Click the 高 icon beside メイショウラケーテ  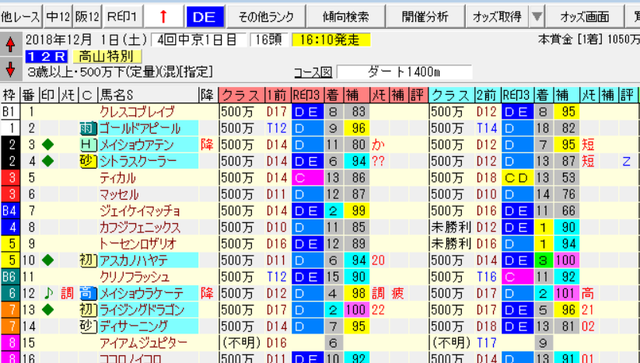pyautogui.click(x=88, y=293)
